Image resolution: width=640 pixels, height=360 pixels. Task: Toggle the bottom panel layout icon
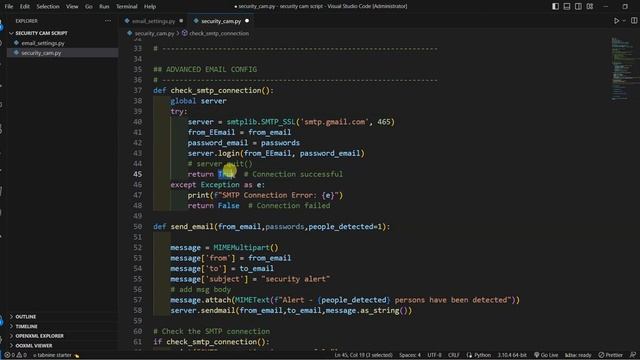[x=567, y=6]
